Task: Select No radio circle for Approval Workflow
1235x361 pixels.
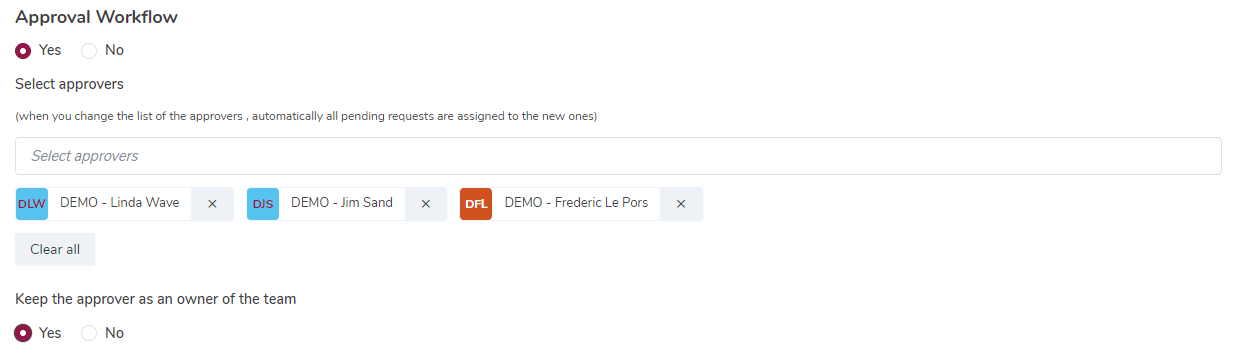Action: coord(89,50)
